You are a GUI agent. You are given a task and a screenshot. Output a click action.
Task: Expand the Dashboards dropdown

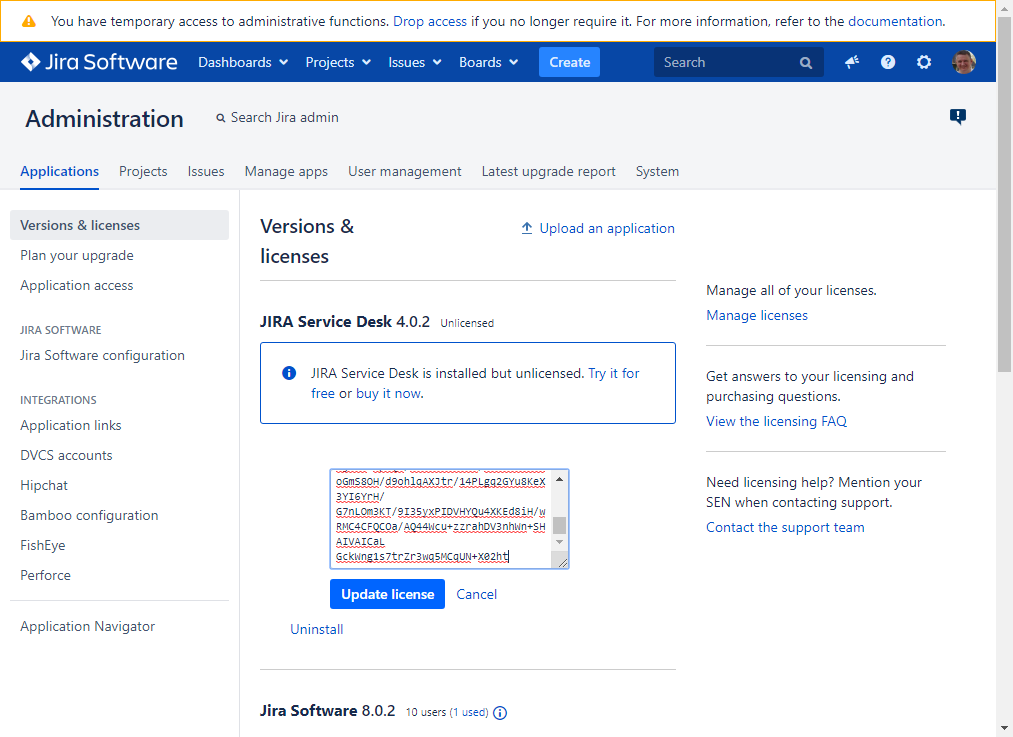click(243, 62)
